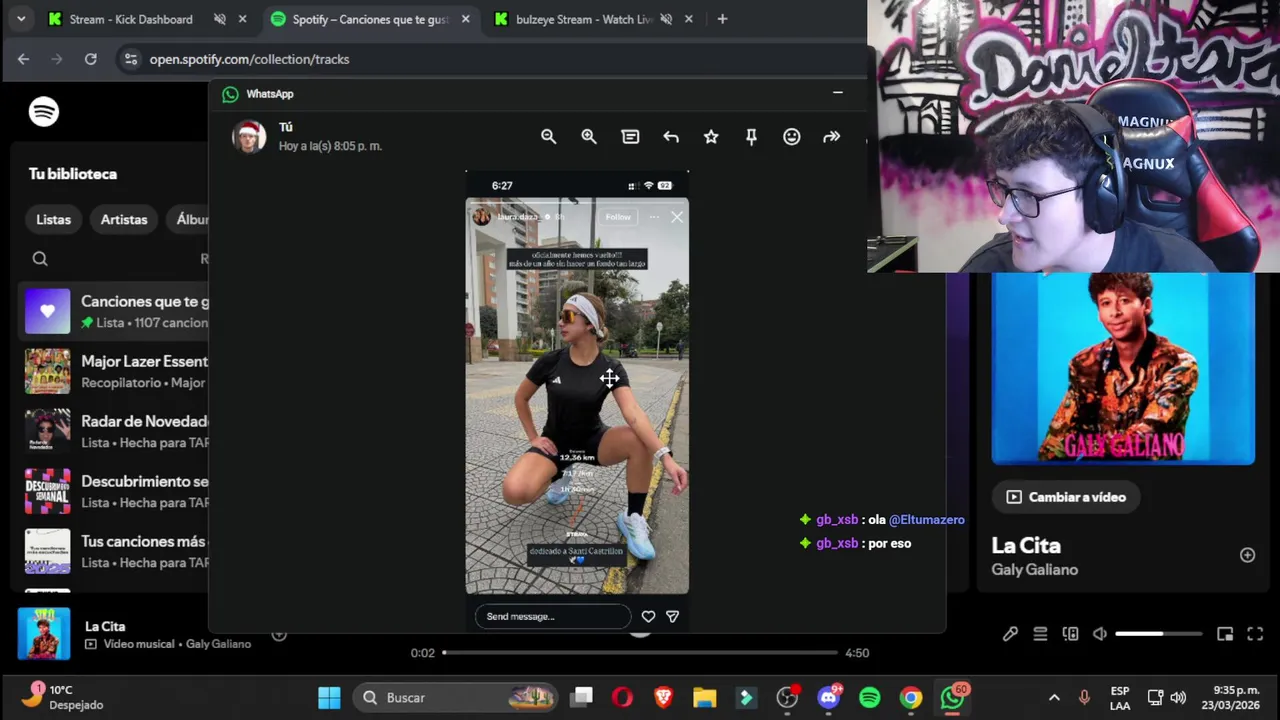This screenshot has width=1280, height=720.
Task: Unmute the Kick Dashboard tab audio icon
Action: [x=220, y=19]
